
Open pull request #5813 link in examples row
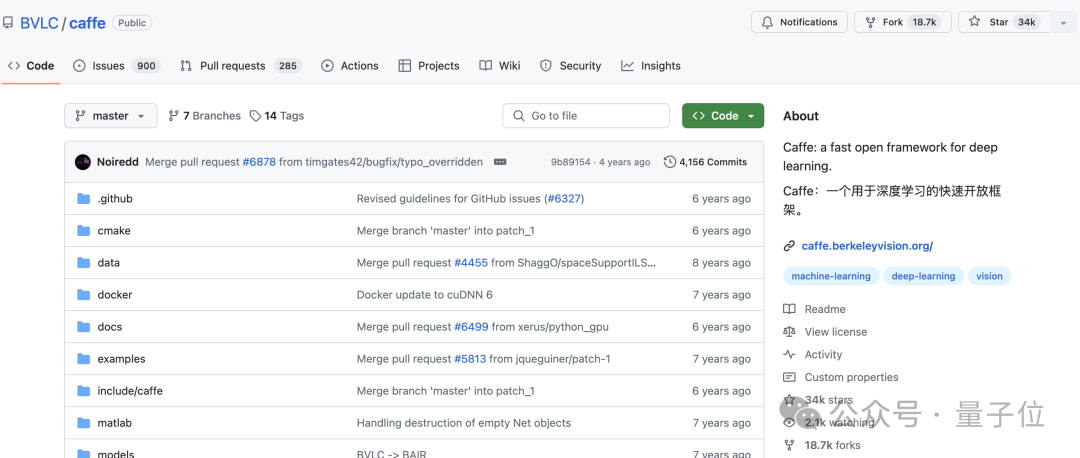471,359
